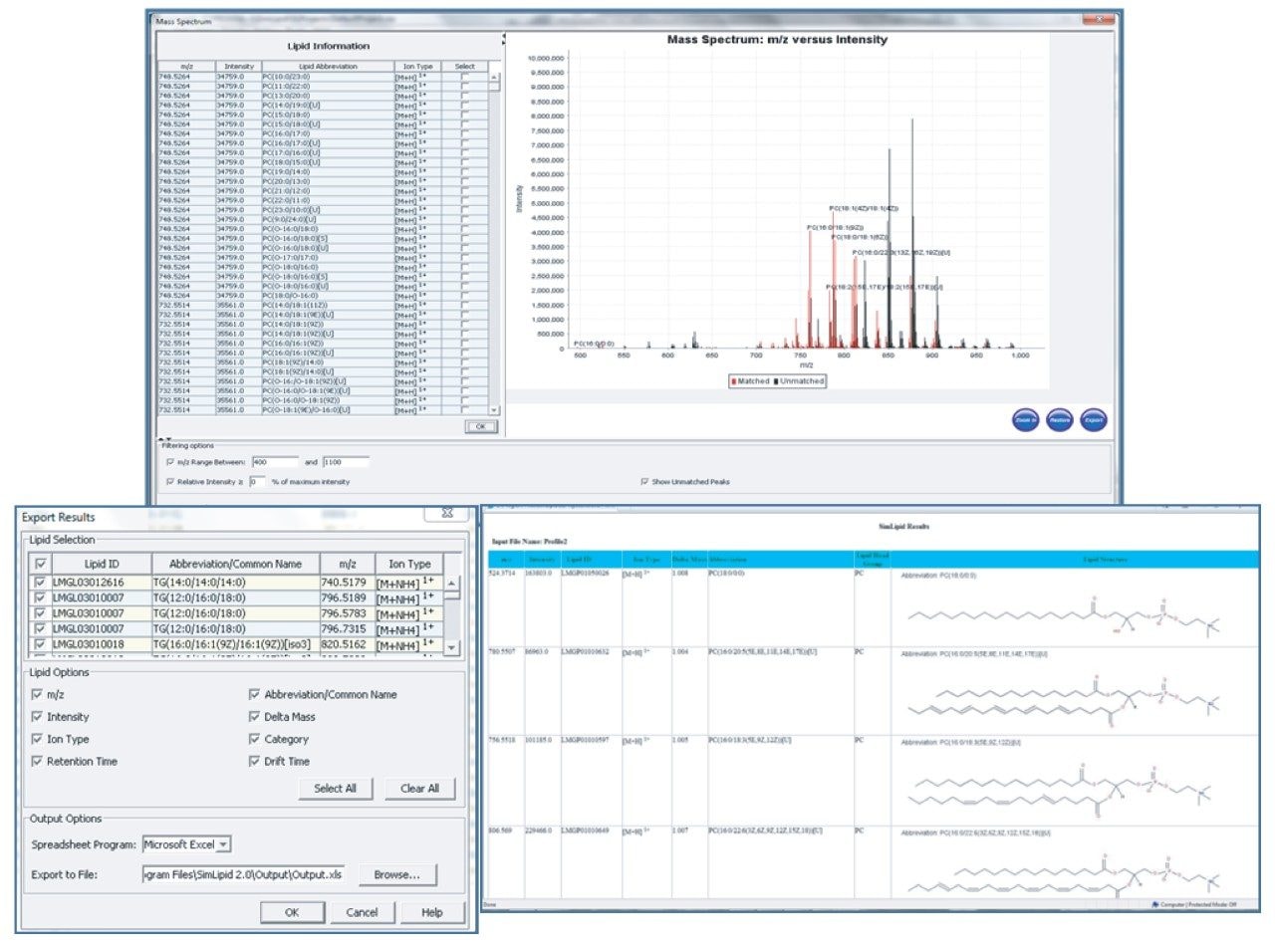Uncheck the LMGL03010018 row checkbox
1275x952 pixels.
click(x=40, y=644)
